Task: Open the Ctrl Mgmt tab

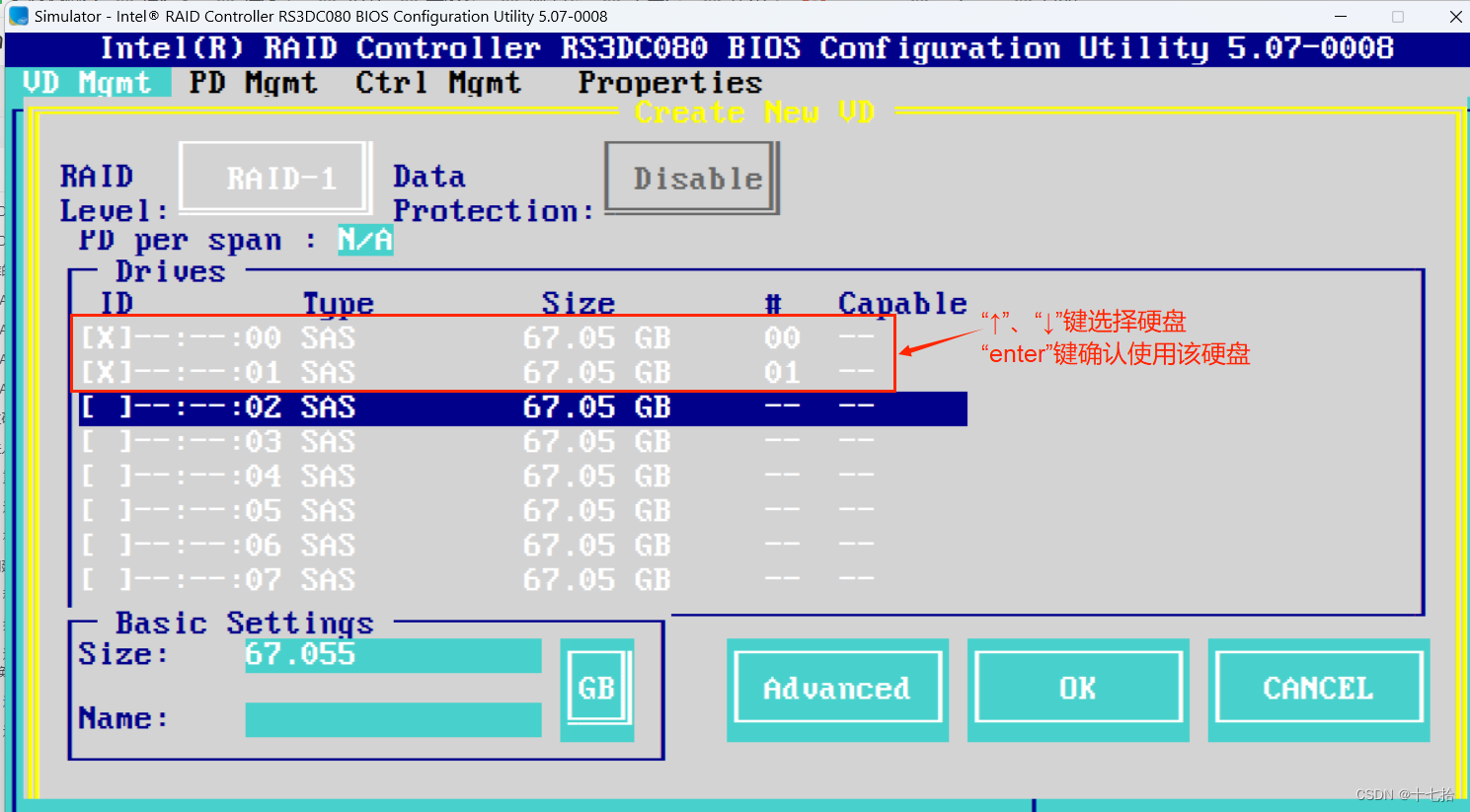Action: click(438, 83)
